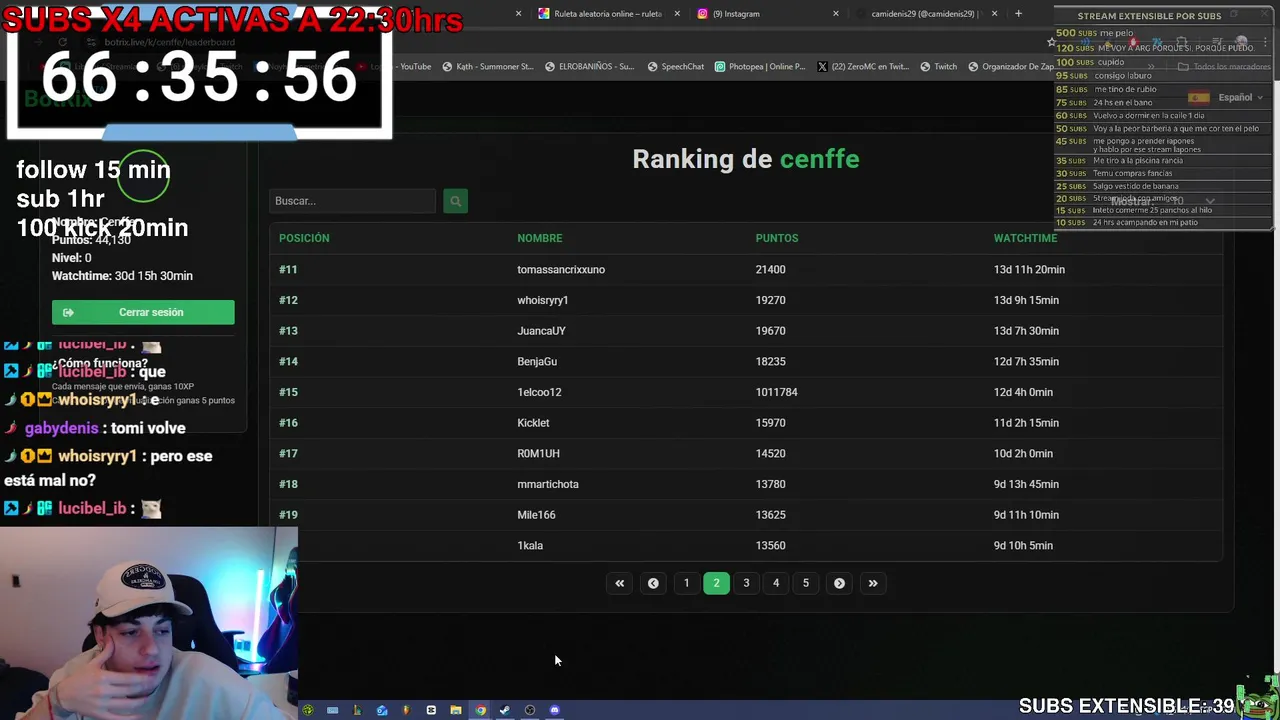Open Steam from the taskbar
Viewport: 1280px width, 720px height.
(x=505, y=710)
